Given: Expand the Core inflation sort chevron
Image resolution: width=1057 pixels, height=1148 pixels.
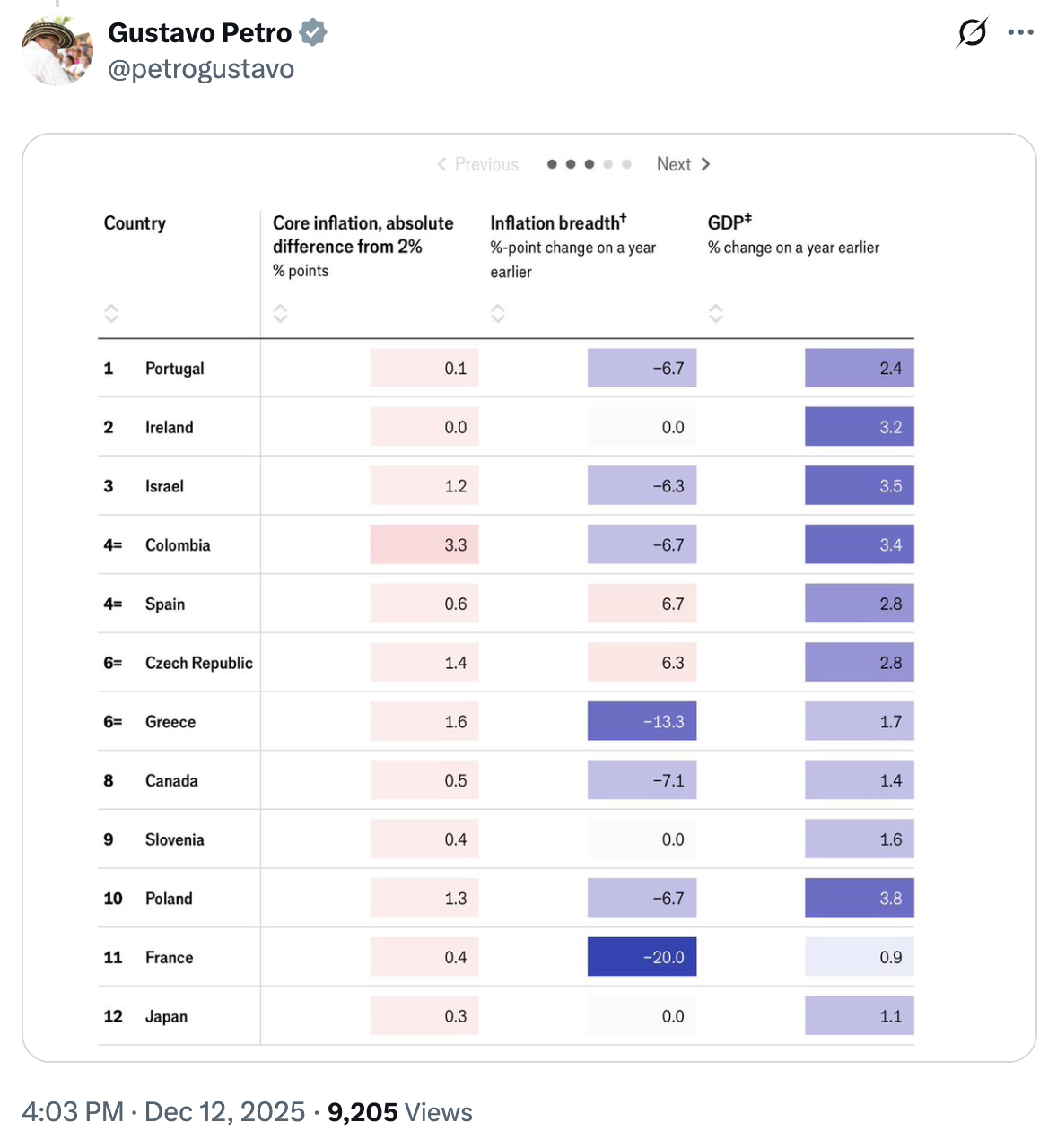Looking at the screenshot, I should 281,313.
